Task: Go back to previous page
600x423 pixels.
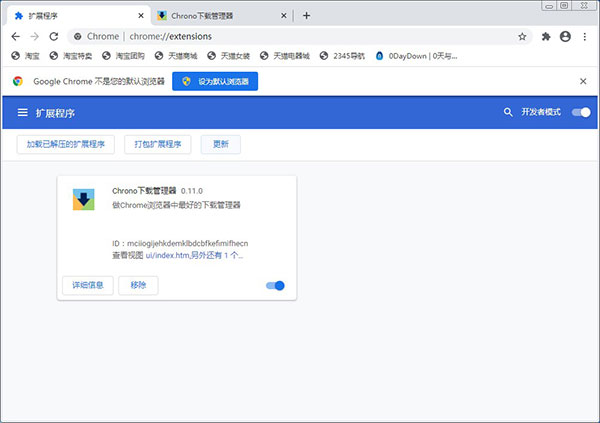Action: (x=16, y=36)
